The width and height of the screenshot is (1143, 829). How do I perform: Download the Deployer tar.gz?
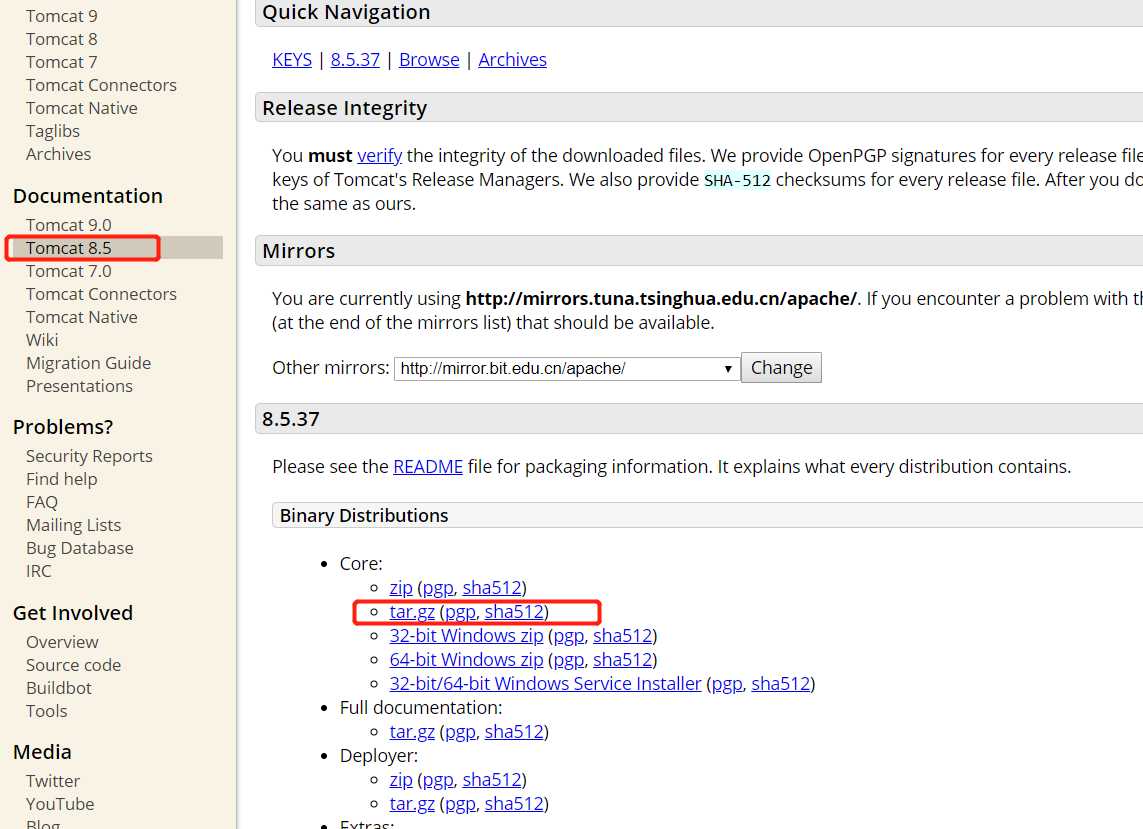(412, 804)
